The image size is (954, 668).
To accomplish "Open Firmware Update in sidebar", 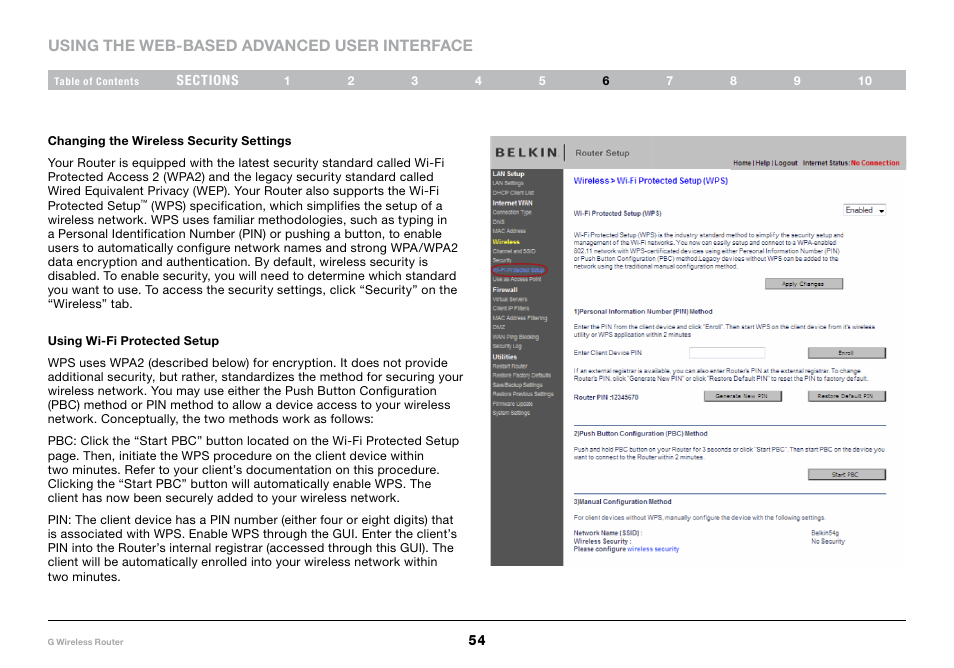I will (512, 404).
